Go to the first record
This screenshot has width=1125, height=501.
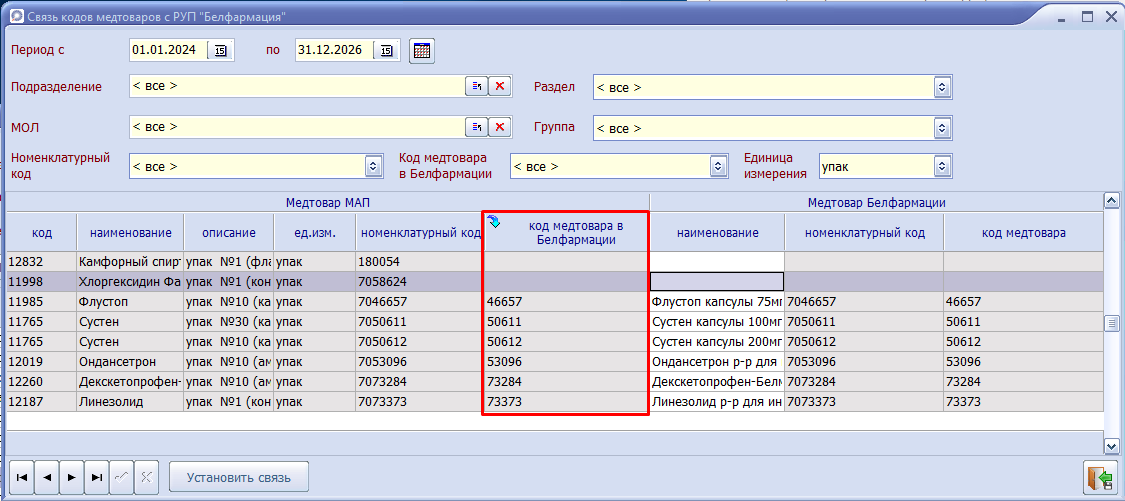[21, 477]
